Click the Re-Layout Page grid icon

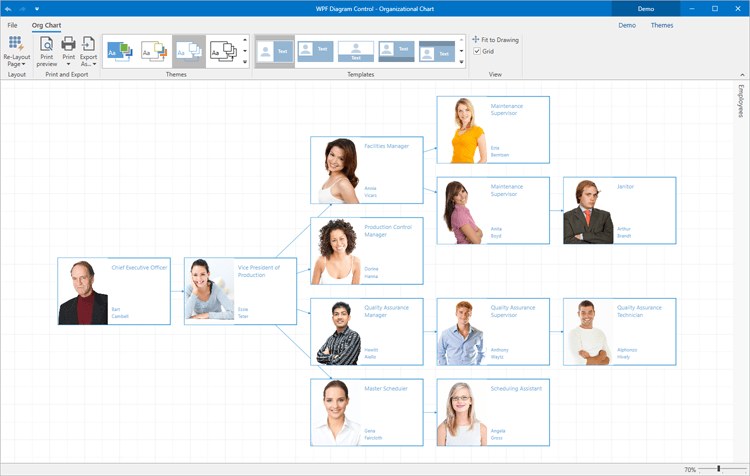coord(16,44)
